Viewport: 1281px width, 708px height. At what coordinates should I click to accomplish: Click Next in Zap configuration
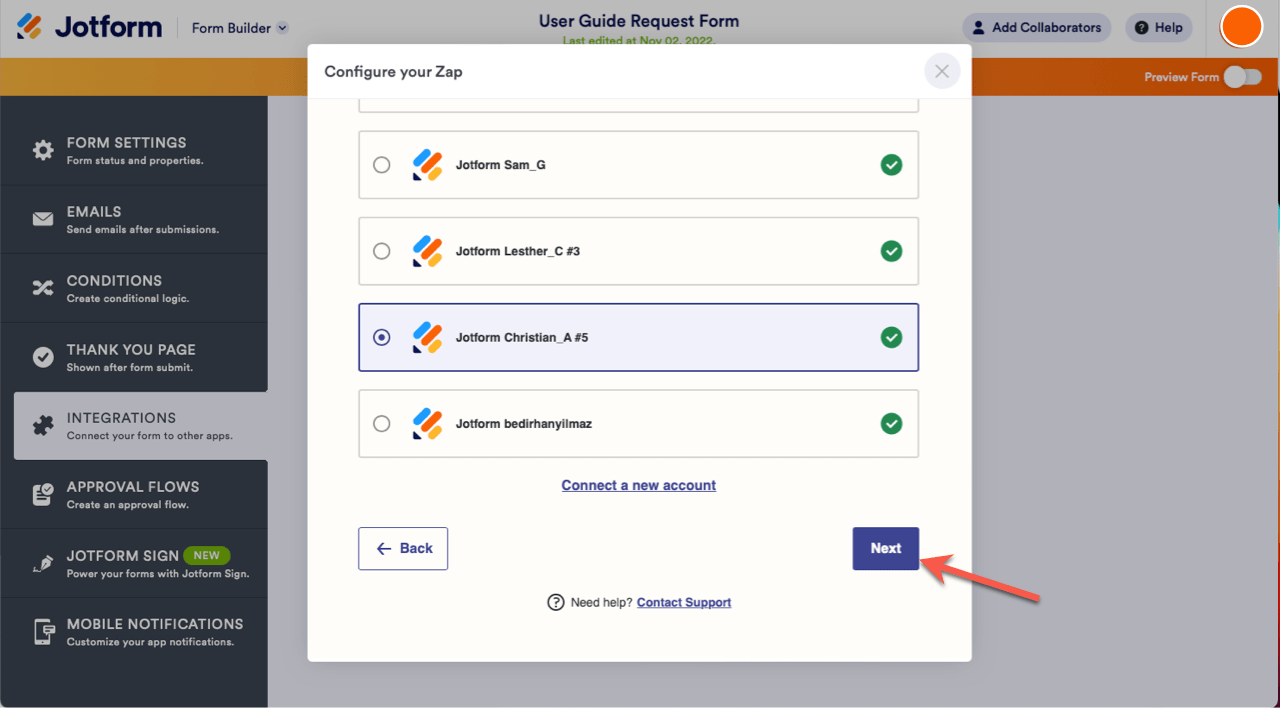tap(885, 548)
